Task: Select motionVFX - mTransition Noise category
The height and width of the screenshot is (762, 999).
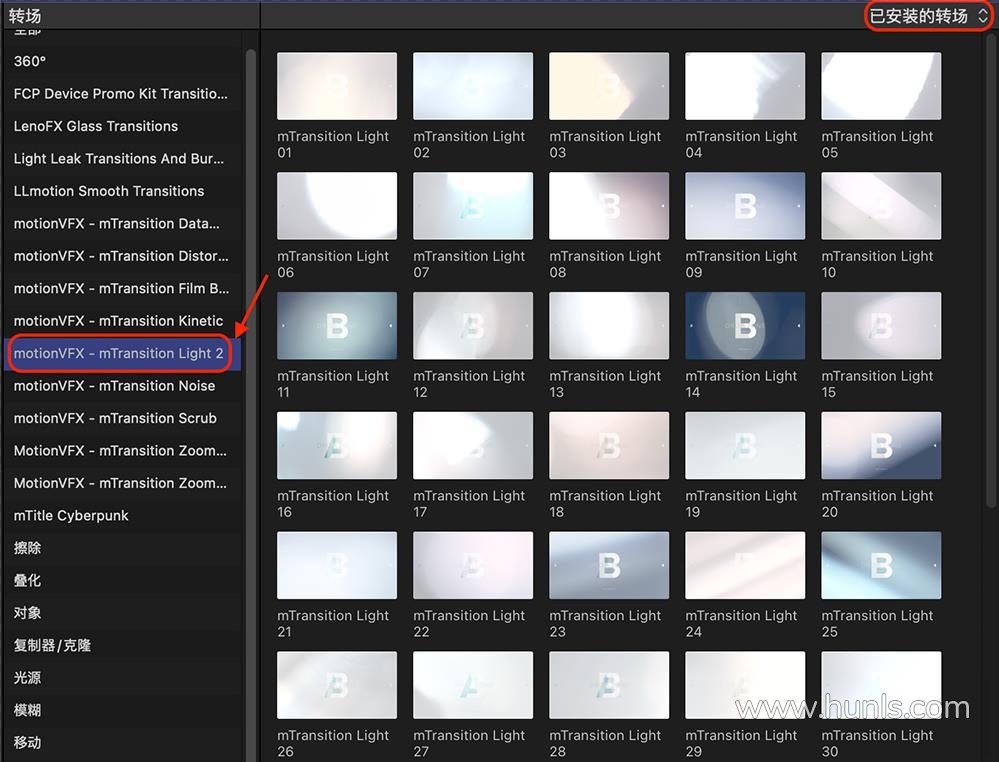Action: [x=122, y=386]
